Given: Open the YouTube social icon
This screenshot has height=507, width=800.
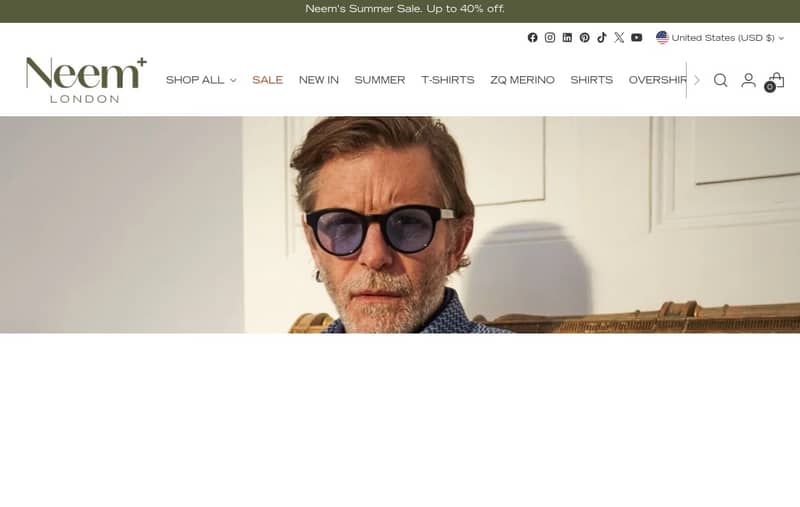Looking at the screenshot, I should point(636,37).
